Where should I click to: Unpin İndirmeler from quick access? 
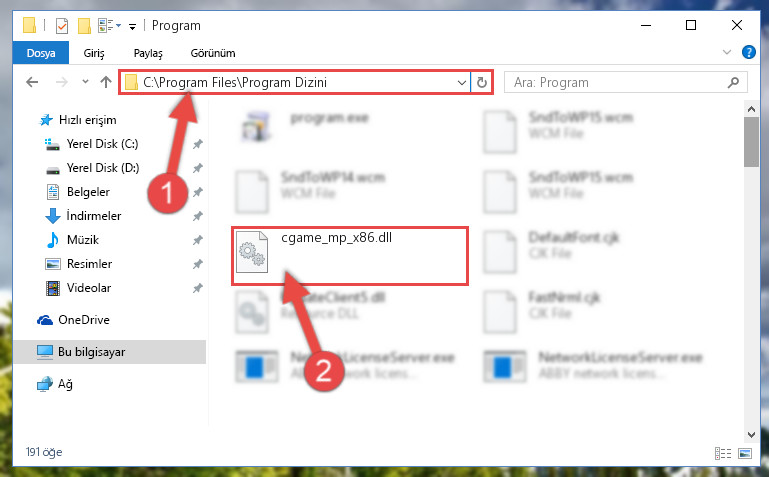[x=198, y=216]
